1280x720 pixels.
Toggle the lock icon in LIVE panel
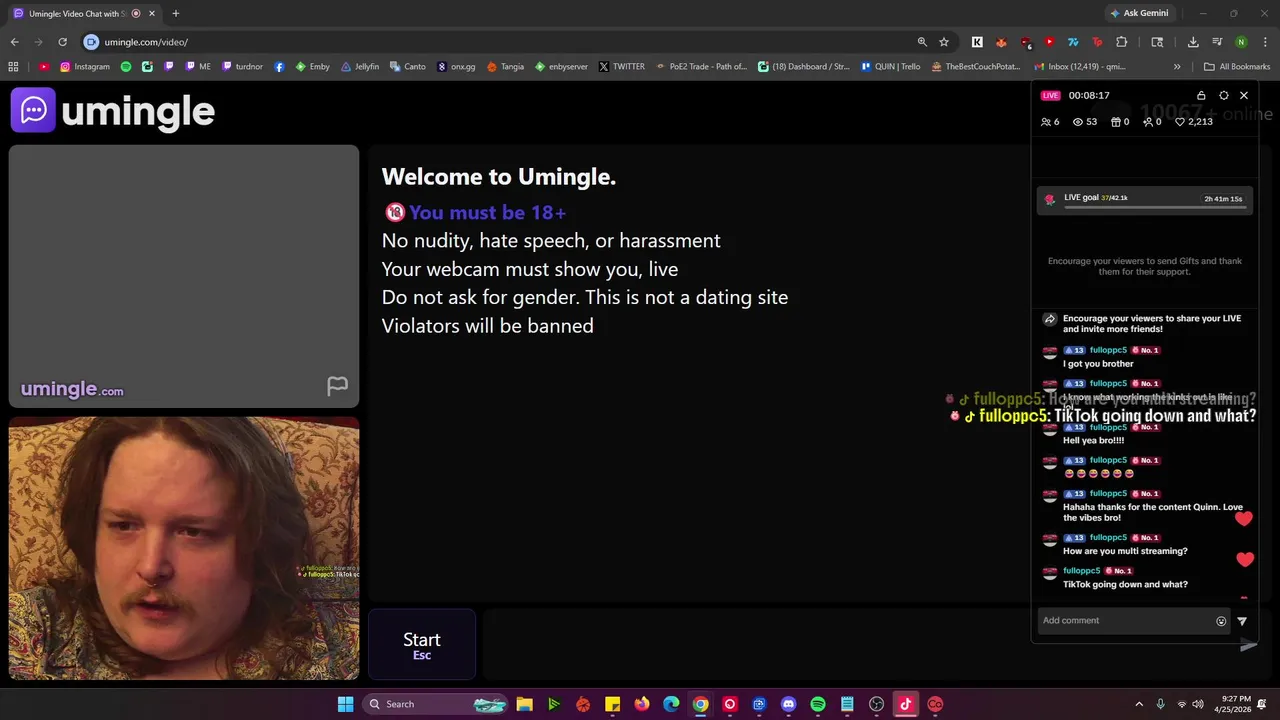tap(1201, 95)
